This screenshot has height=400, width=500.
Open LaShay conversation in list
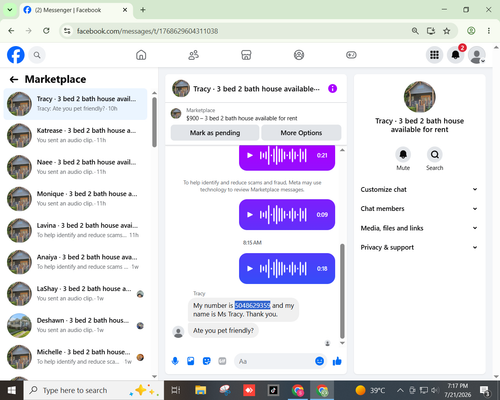click(x=75, y=294)
